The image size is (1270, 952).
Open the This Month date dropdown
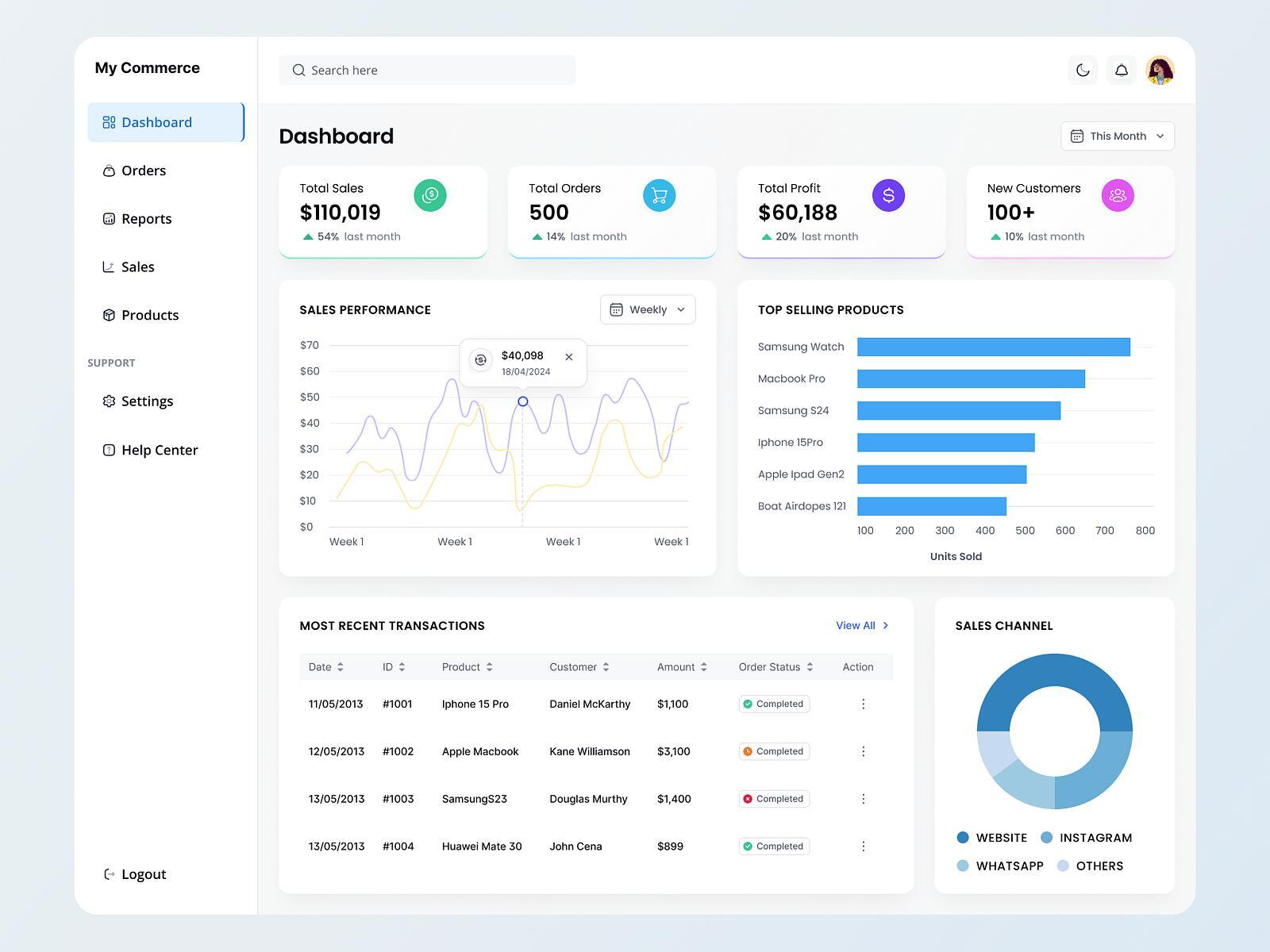click(1118, 136)
